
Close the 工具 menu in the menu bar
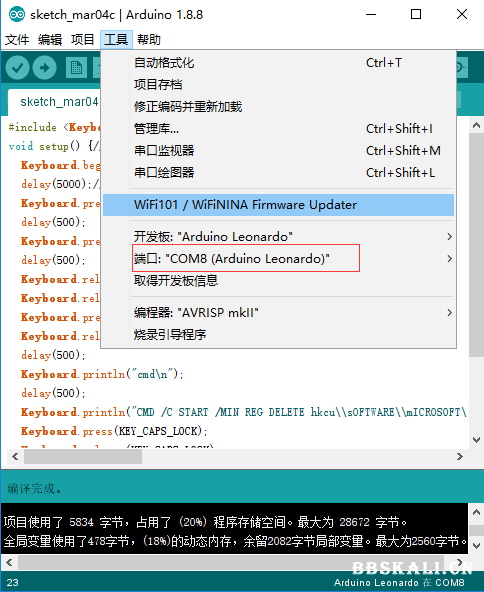[116, 39]
